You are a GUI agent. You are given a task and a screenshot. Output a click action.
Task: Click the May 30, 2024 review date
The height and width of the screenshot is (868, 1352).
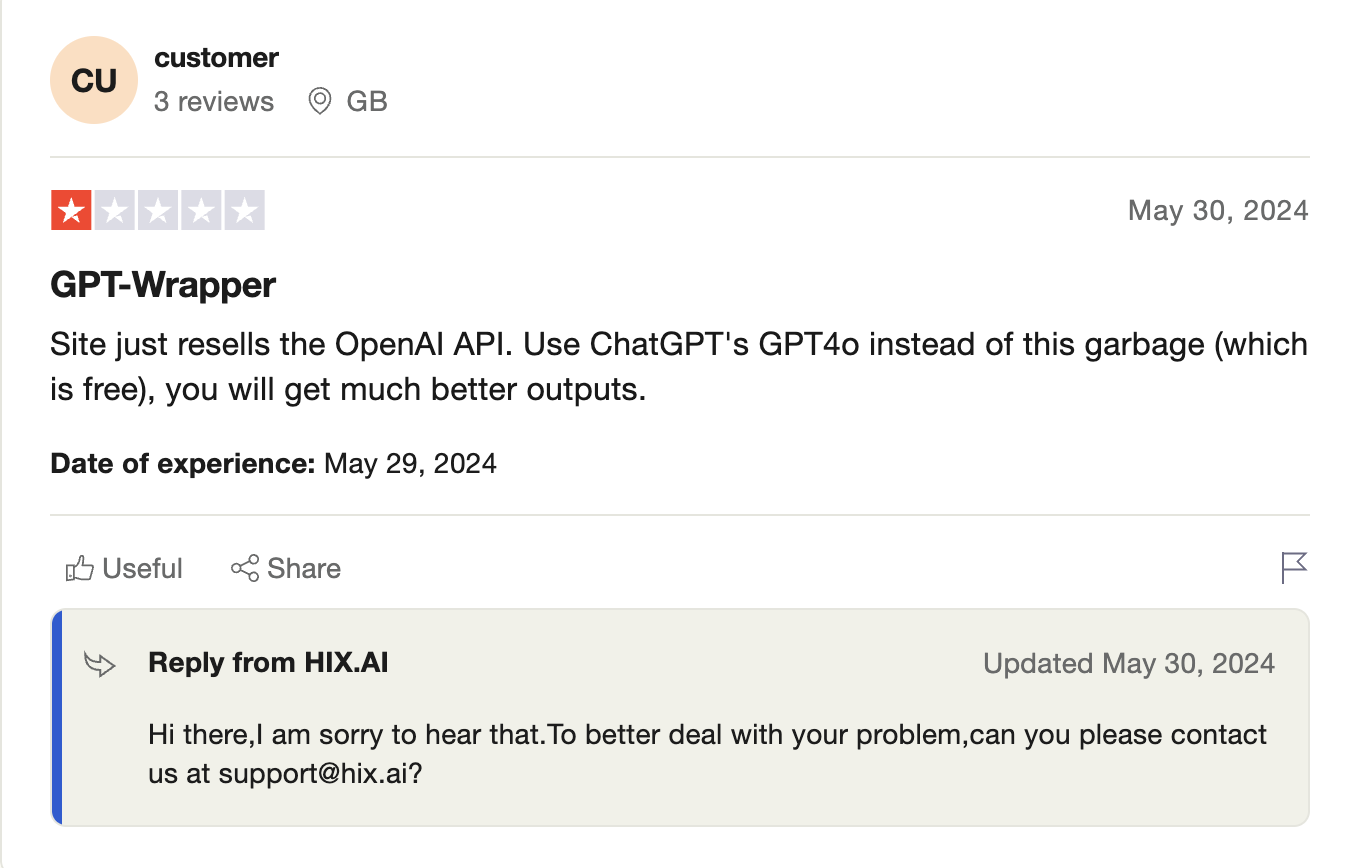[x=1217, y=210]
